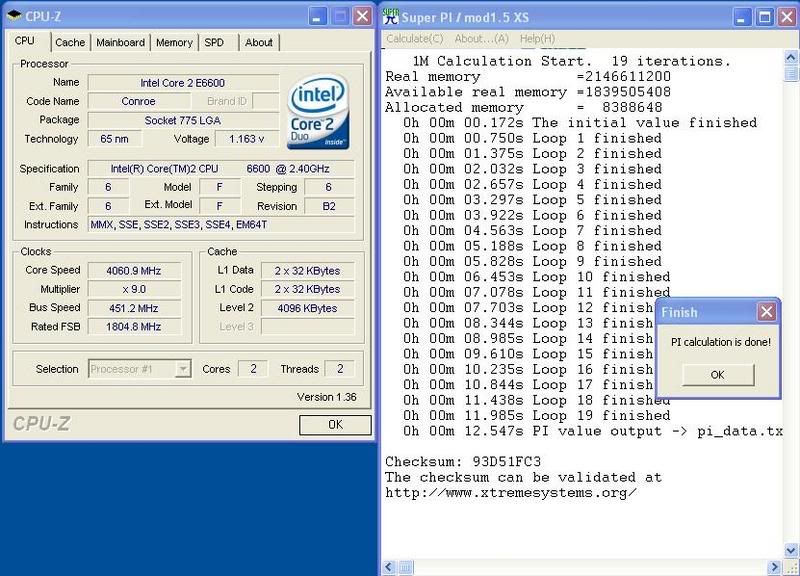Image resolution: width=800 pixels, height=576 pixels.
Task: Minimize the Super PI window
Action: tap(742, 17)
